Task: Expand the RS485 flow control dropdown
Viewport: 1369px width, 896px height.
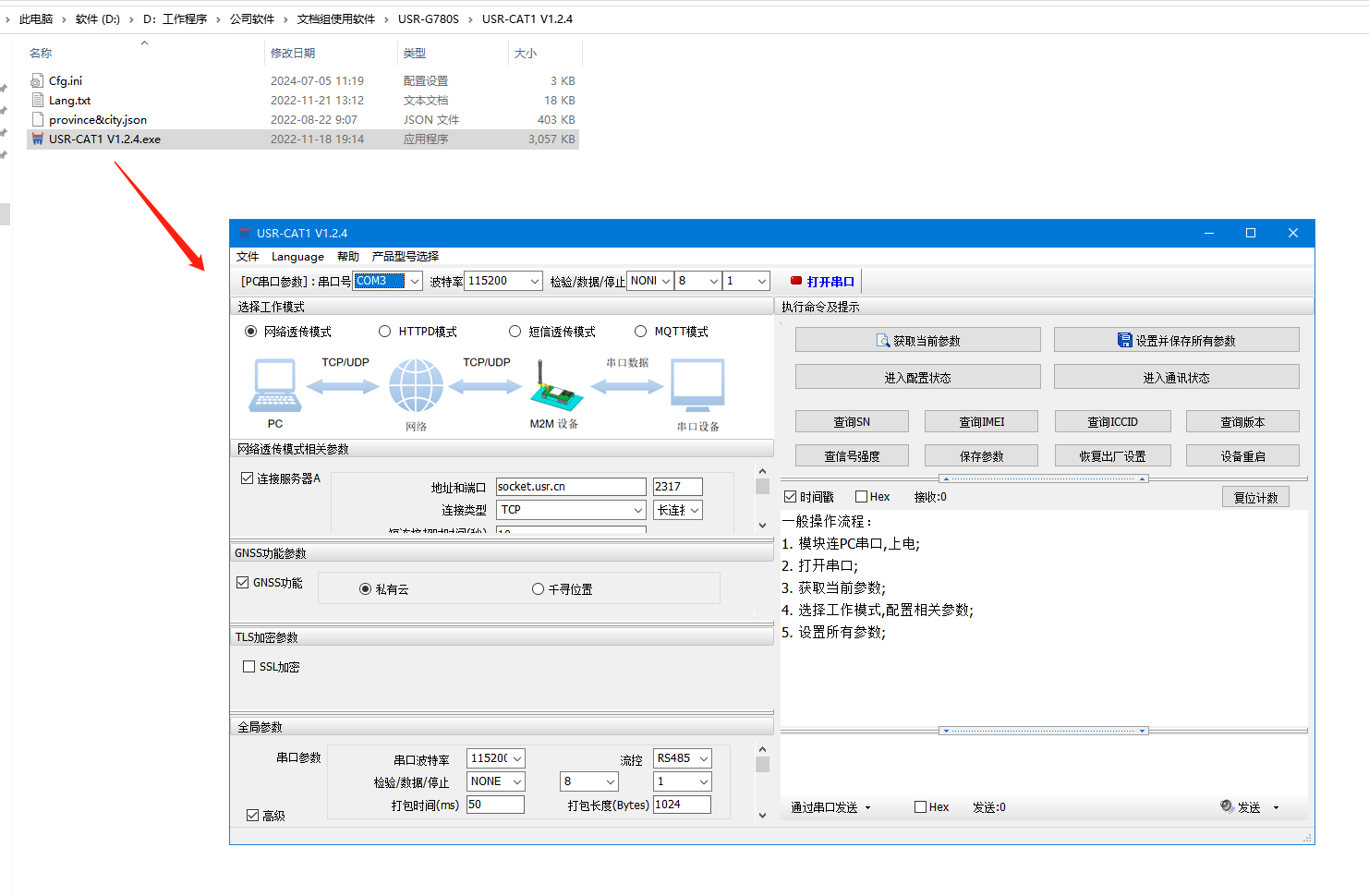Action: pyautogui.click(x=703, y=758)
